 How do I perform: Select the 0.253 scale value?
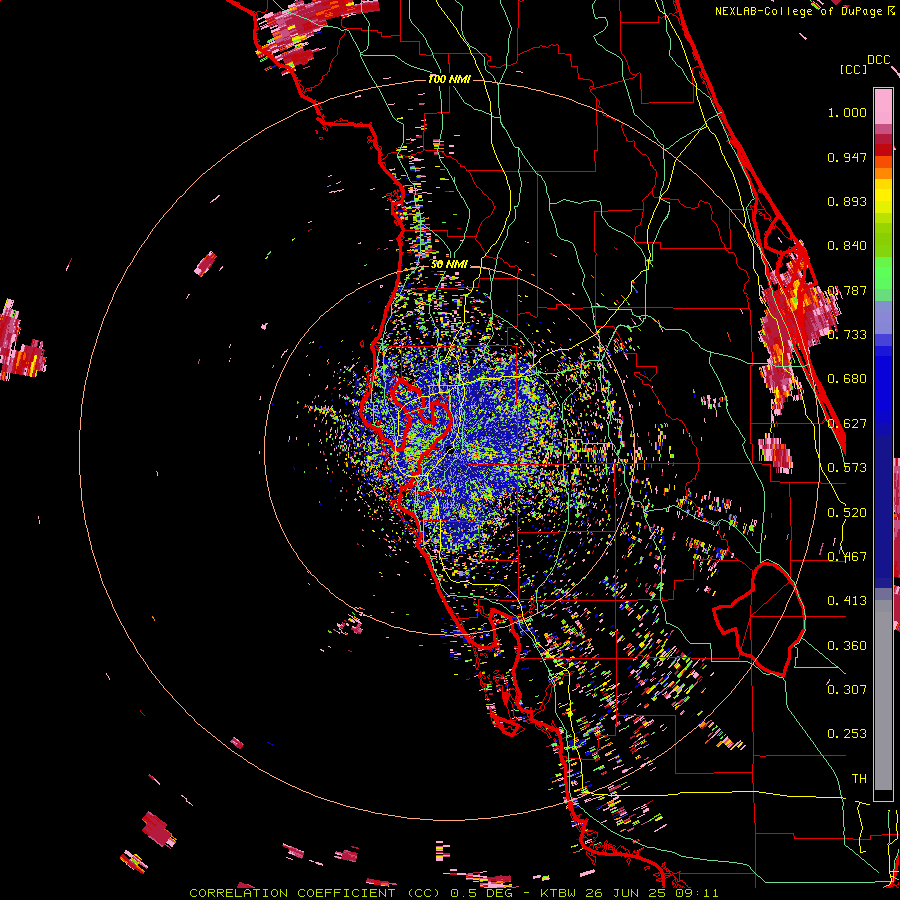coord(847,734)
